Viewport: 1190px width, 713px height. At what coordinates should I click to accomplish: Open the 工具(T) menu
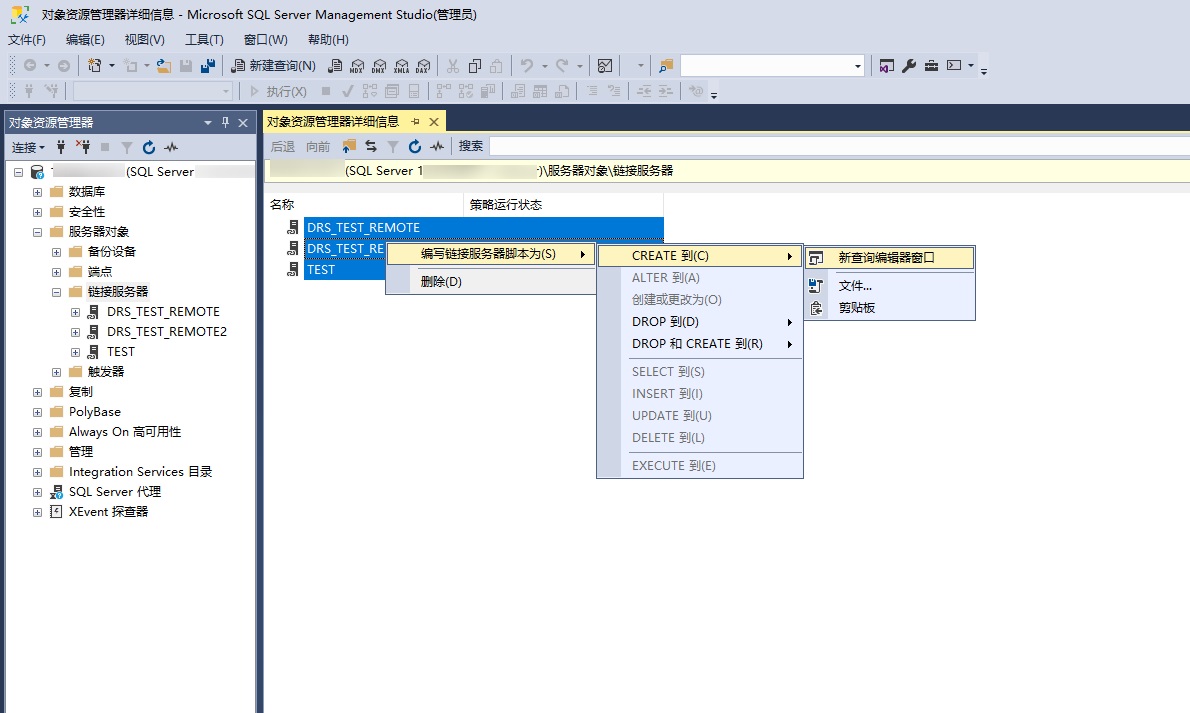204,39
